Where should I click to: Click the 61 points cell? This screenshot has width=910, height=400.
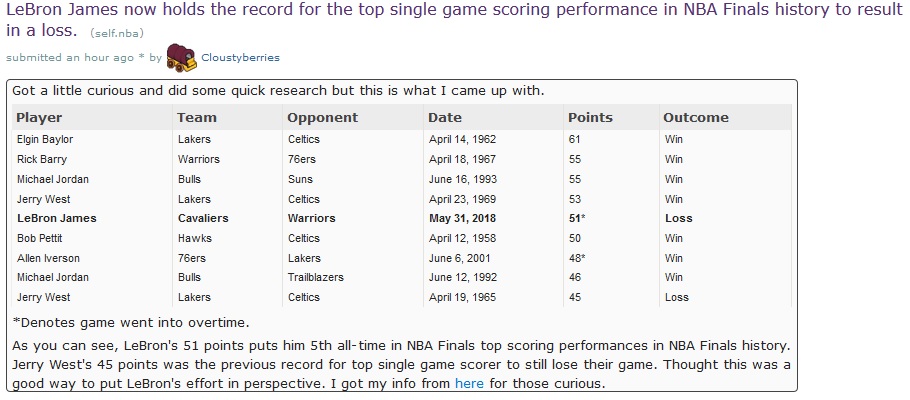click(574, 139)
